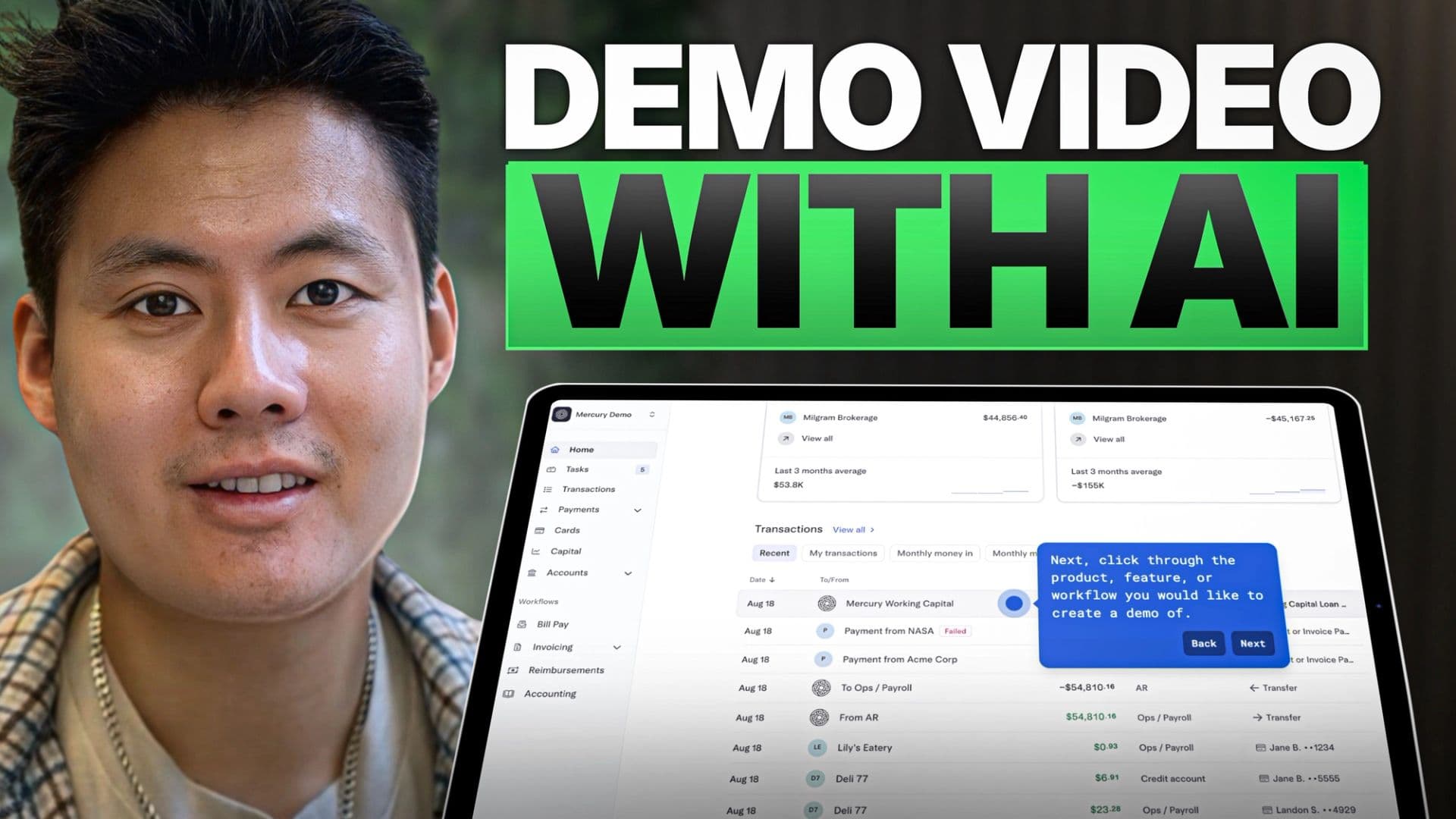Click the Home house icon in sidebar
Viewport: 1456px width, 819px height.
pos(554,450)
